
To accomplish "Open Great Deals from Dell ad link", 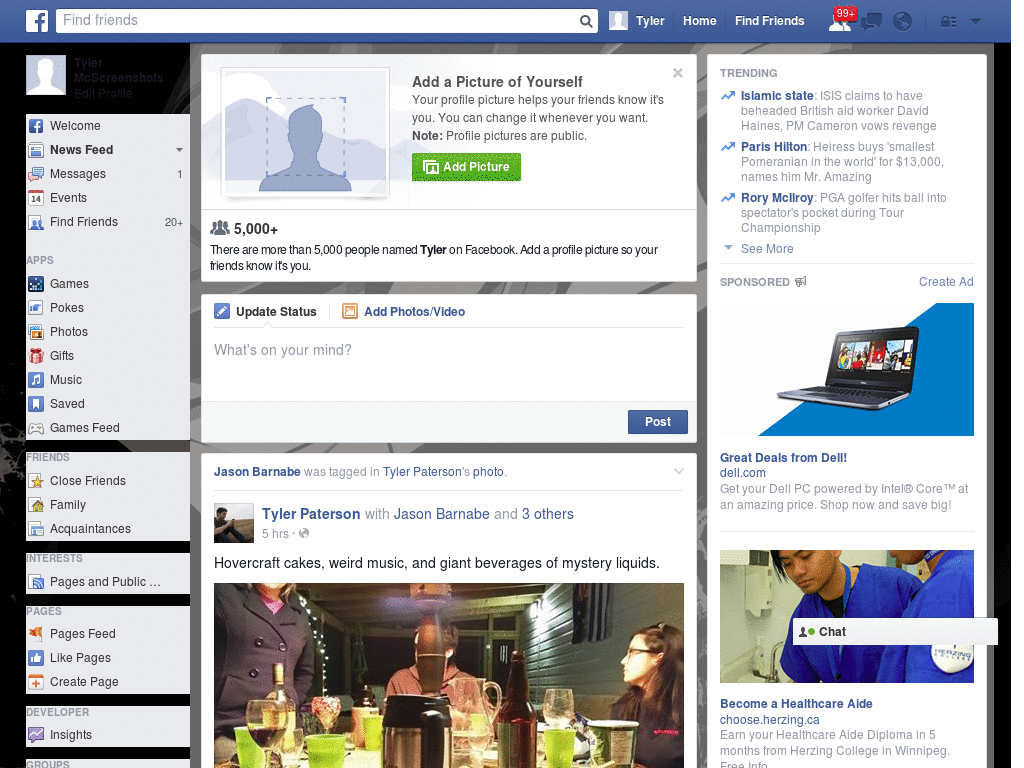I will [783, 458].
